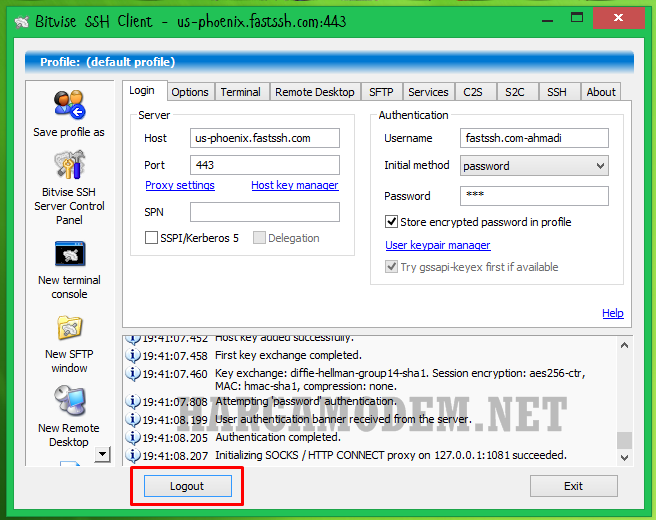Image resolution: width=656 pixels, height=520 pixels.
Task: Open Proxy settings link
Action: [x=180, y=185]
